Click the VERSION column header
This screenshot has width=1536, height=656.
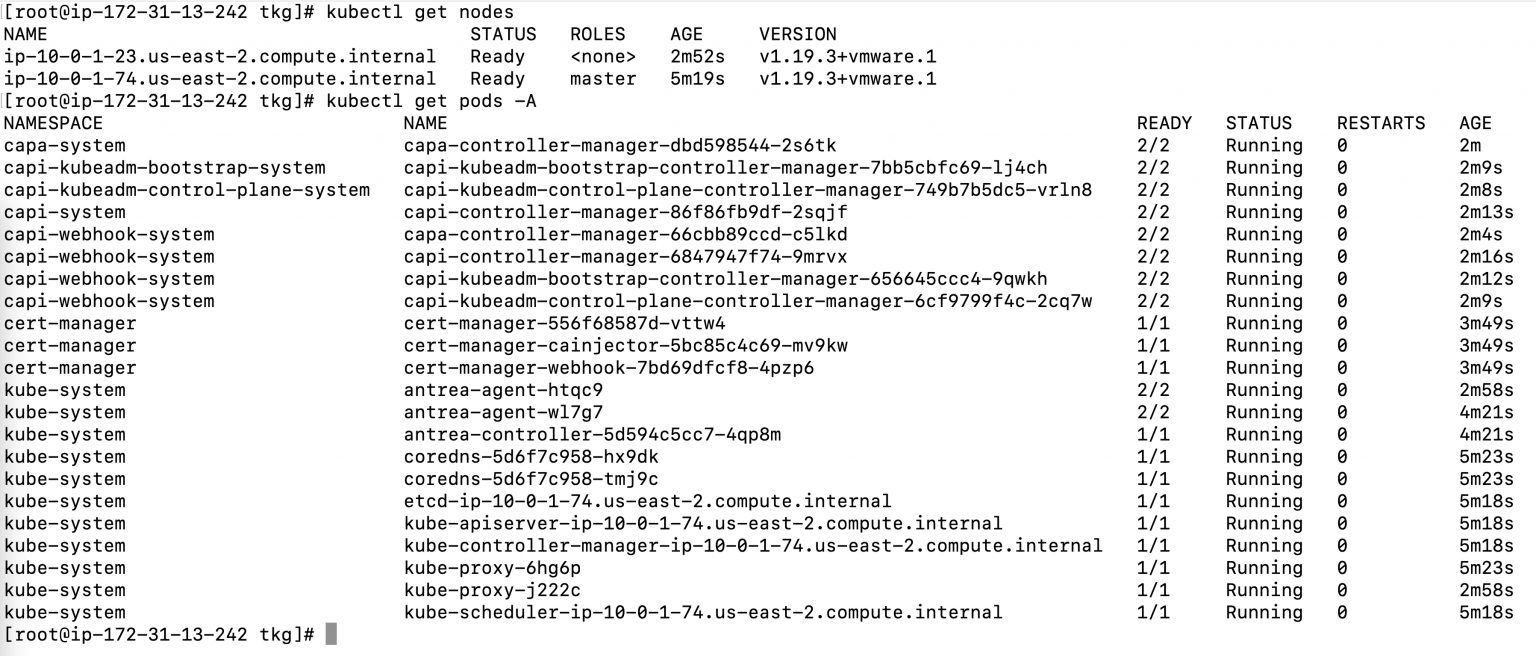tap(798, 35)
